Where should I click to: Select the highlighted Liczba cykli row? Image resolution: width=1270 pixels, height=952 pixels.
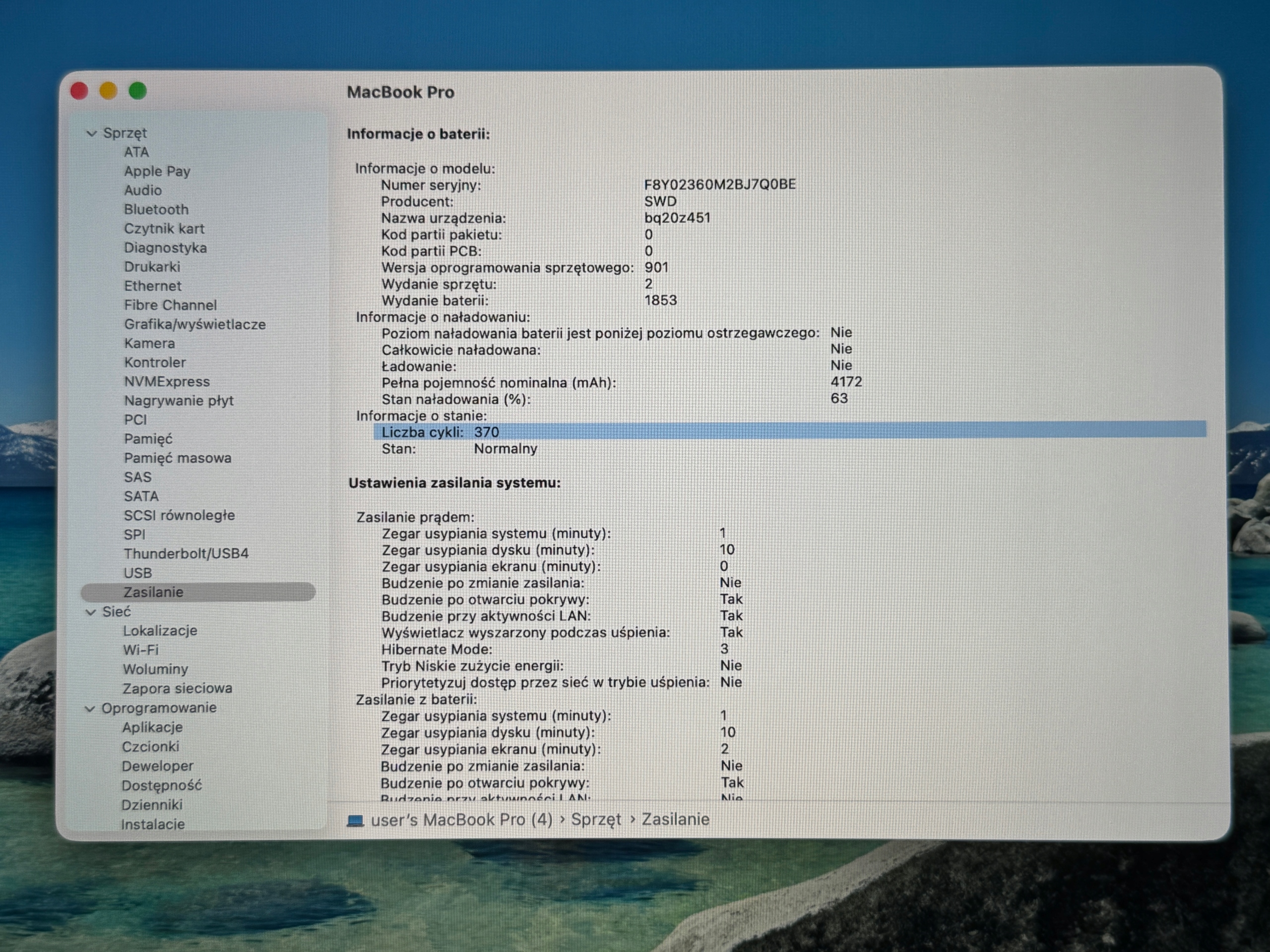(790, 431)
